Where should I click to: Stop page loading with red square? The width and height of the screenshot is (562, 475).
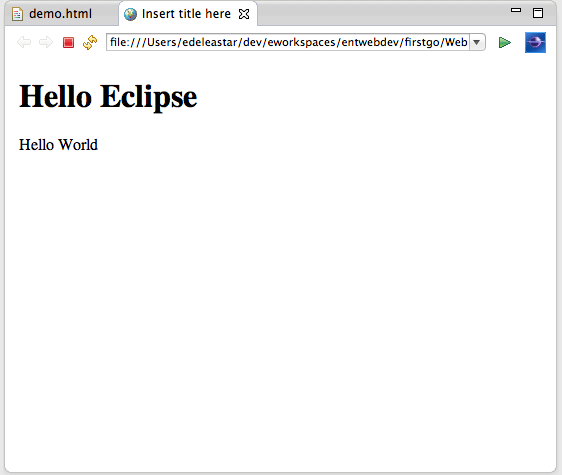click(68, 42)
